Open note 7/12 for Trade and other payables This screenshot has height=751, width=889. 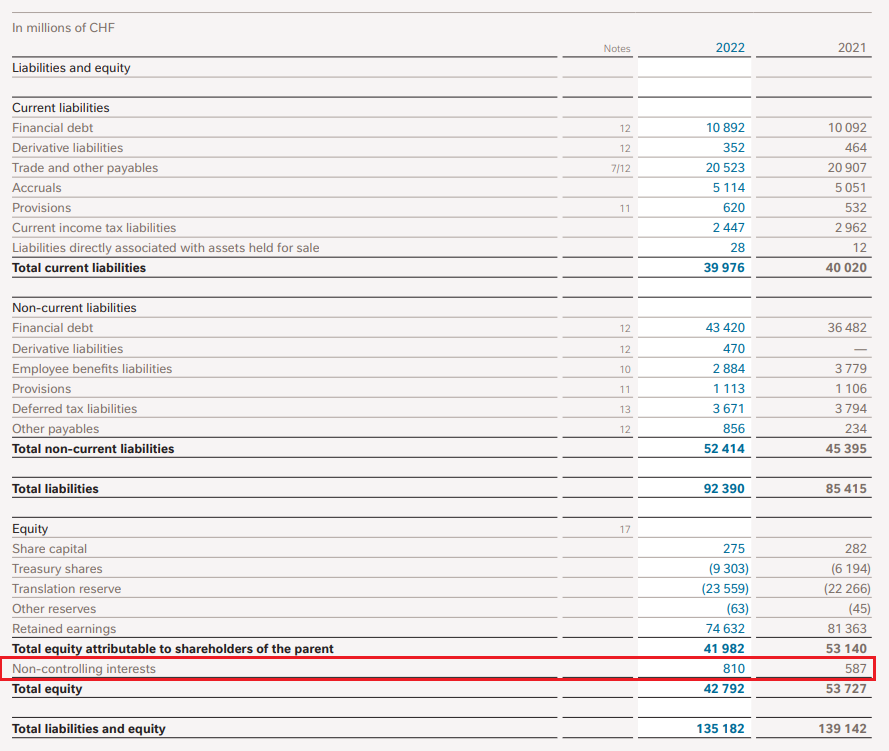point(620,168)
